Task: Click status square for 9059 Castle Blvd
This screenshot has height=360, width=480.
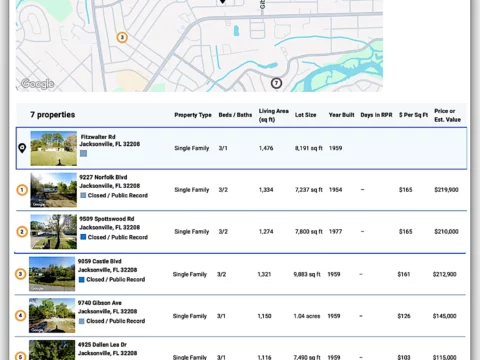Action: (x=81, y=279)
